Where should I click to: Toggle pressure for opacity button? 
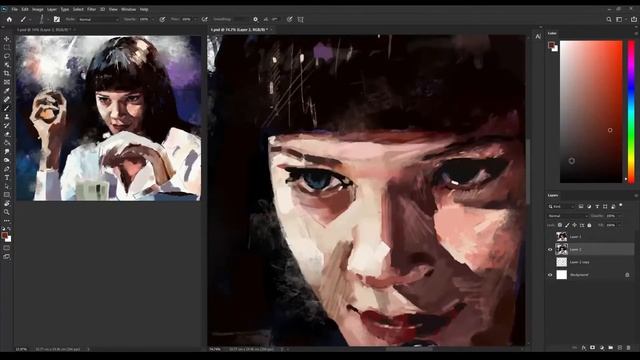[162, 19]
